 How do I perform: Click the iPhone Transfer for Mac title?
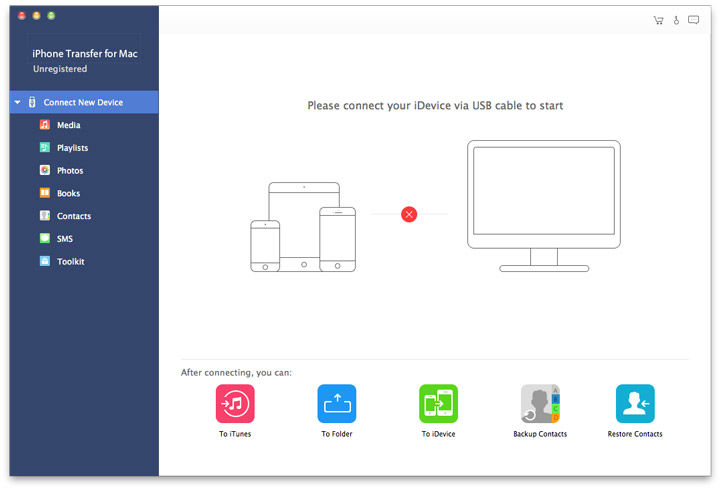click(85, 54)
